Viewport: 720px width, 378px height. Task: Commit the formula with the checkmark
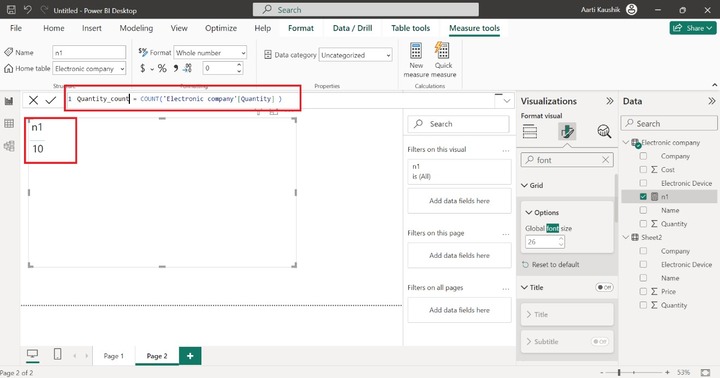click(51, 100)
